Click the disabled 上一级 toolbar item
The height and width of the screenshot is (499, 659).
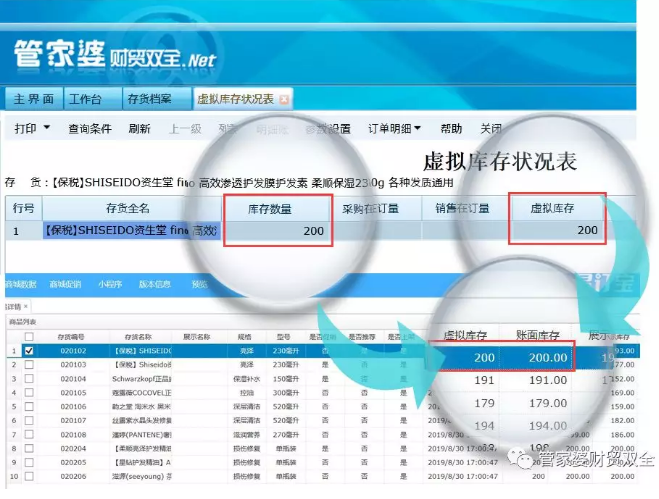pos(185,129)
